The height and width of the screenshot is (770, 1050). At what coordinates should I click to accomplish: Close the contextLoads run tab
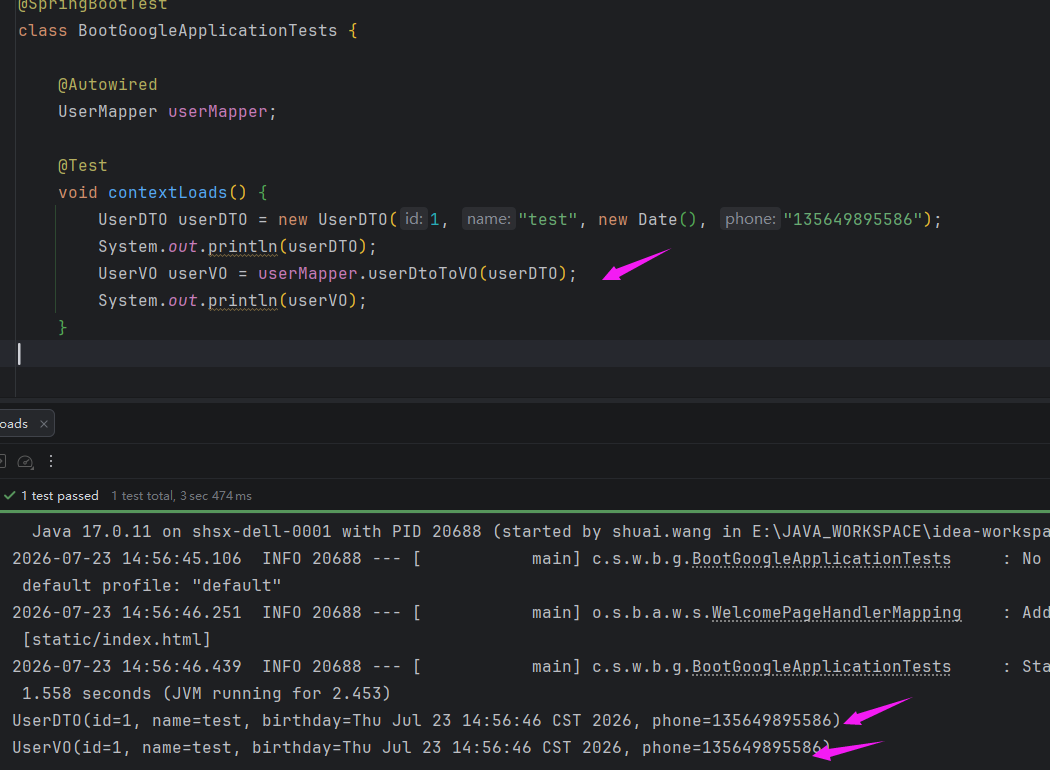tap(44, 424)
